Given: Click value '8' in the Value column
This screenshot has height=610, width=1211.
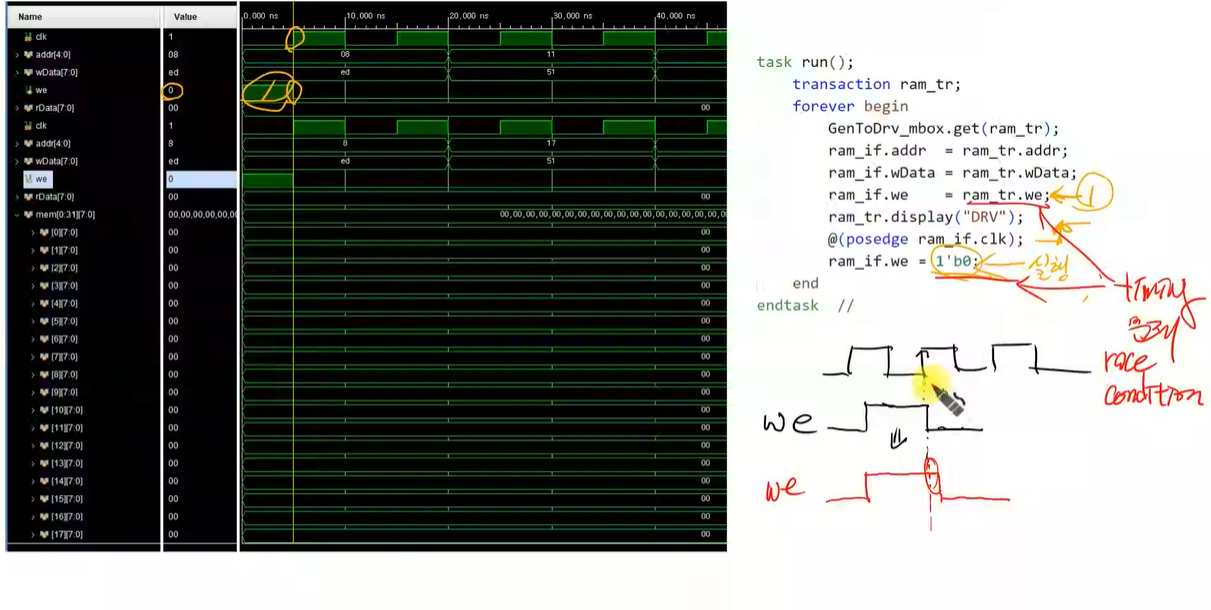Looking at the screenshot, I should tap(171, 143).
